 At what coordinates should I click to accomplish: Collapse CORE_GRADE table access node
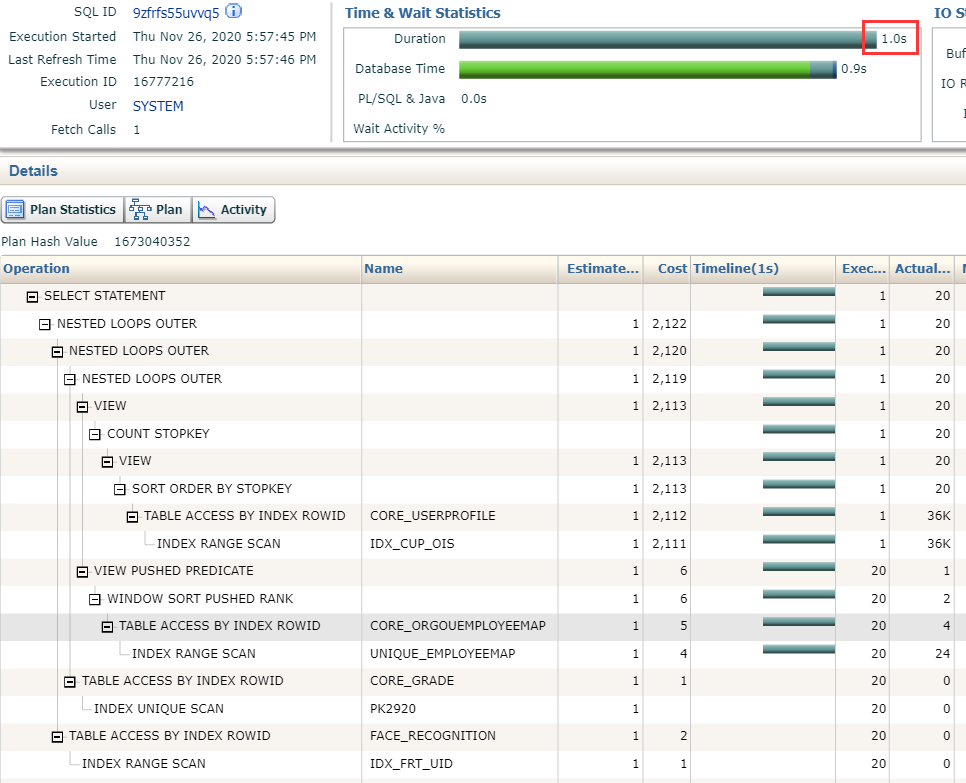coord(70,681)
